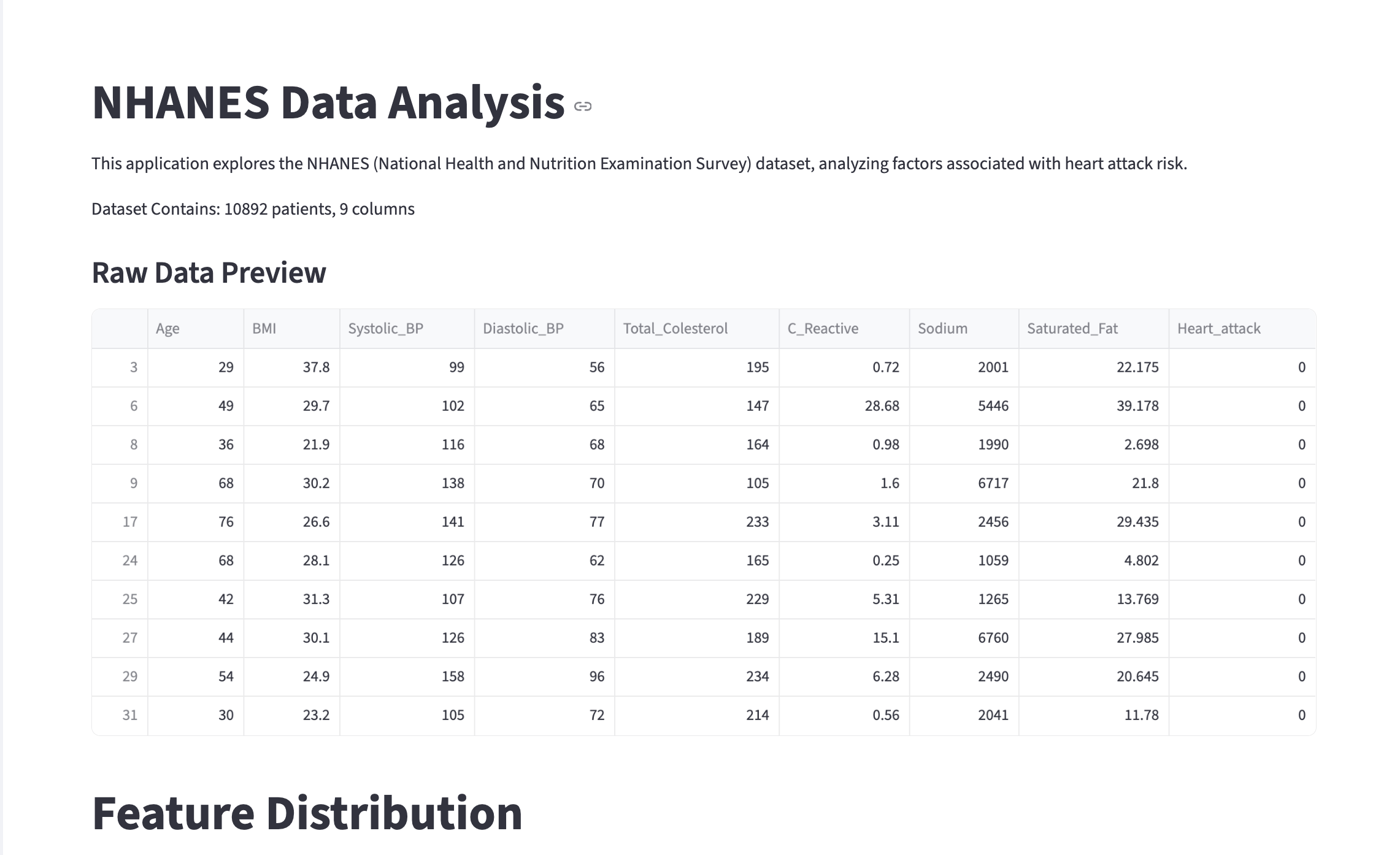The height and width of the screenshot is (855, 1400).
Task: Click the BMI cell with value 37.8
Action: pos(292,367)
